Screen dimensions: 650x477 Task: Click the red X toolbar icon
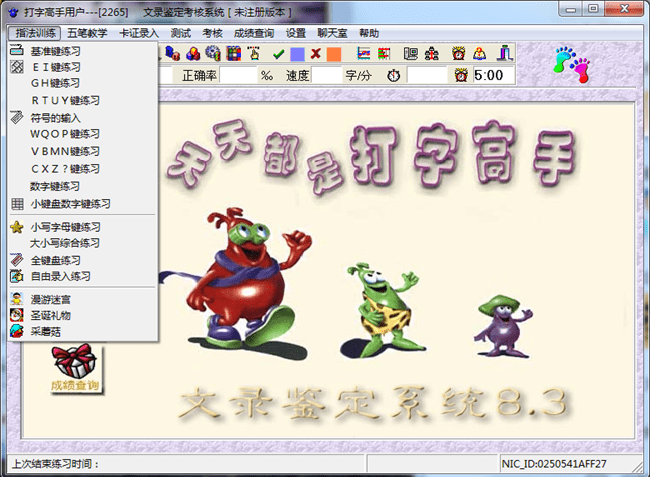pos(315,53)
